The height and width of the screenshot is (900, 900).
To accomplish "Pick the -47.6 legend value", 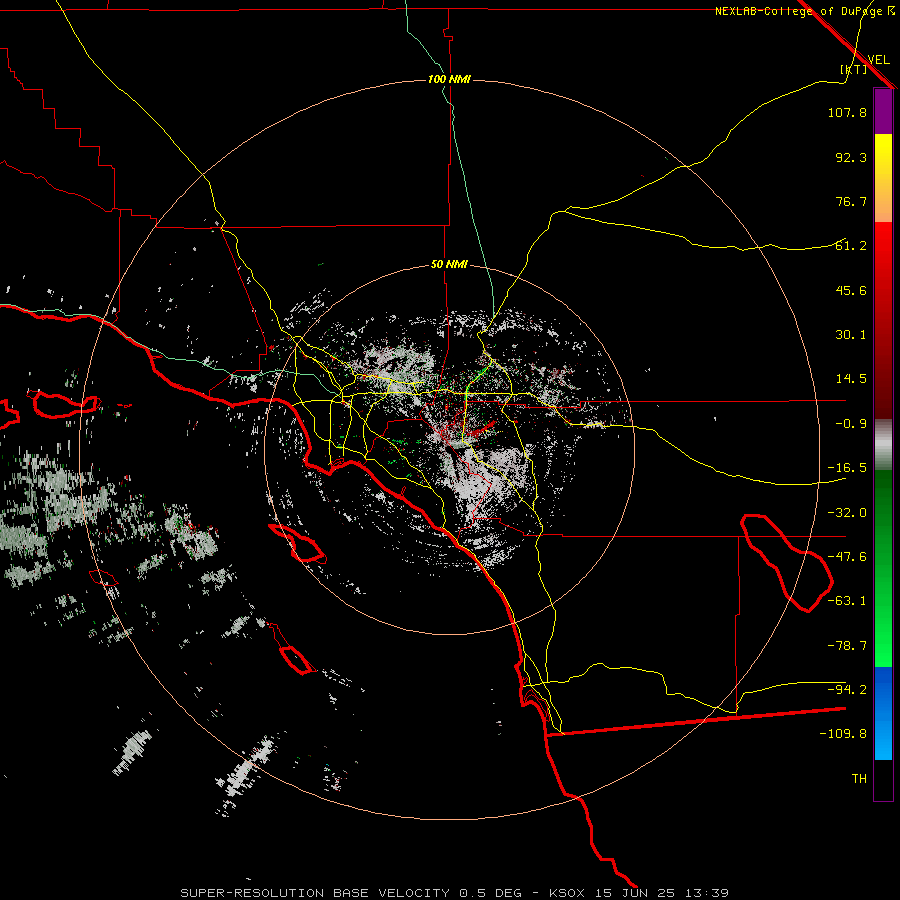I will point(847,557).
